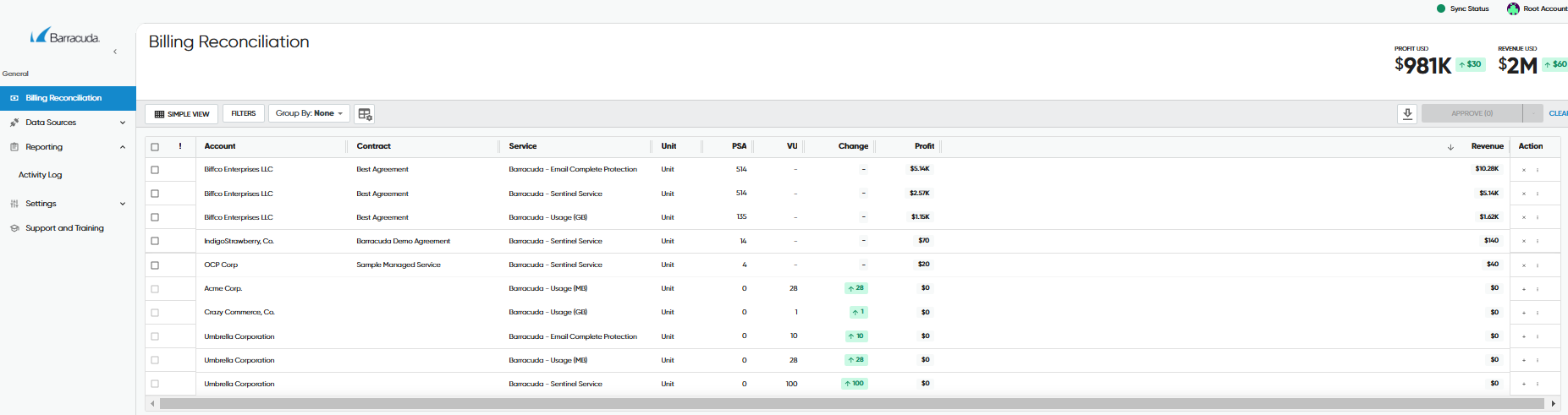Open more actions for IndigoStrawberry, Co. row
Image resolution: width=1568 pixels, height=415 pixels.
coord(1538,241)
